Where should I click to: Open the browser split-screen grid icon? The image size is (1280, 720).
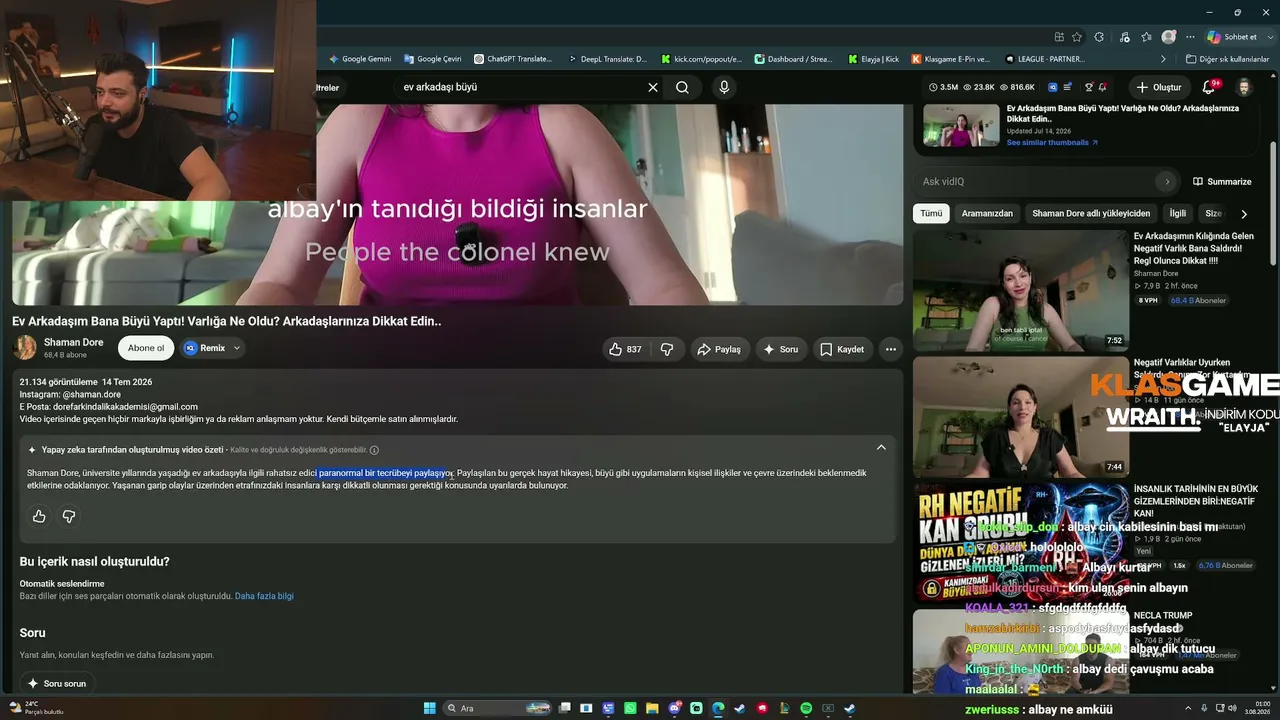coord(1059,37)
